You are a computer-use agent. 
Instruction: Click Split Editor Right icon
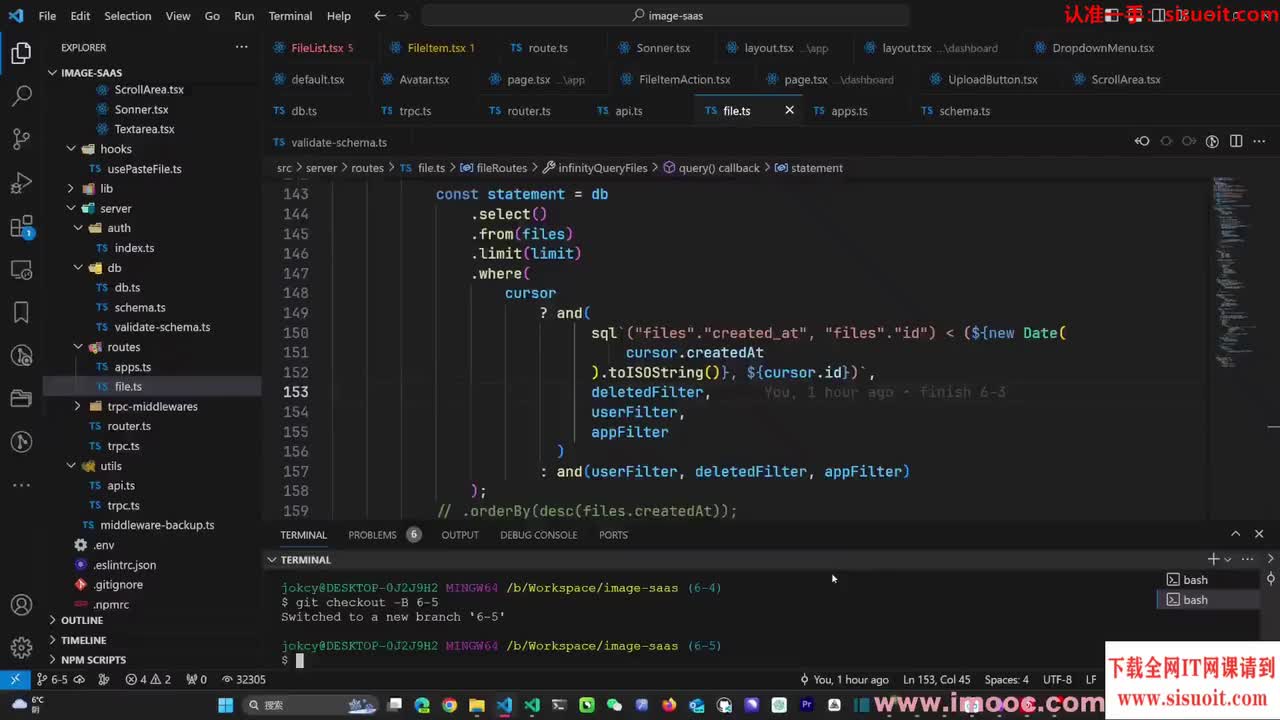click(1236, 142)
